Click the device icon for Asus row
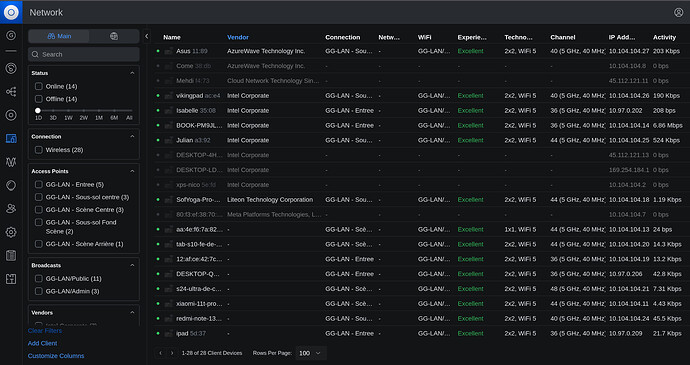This screenshot has width=690, height=365. (168, 52)
